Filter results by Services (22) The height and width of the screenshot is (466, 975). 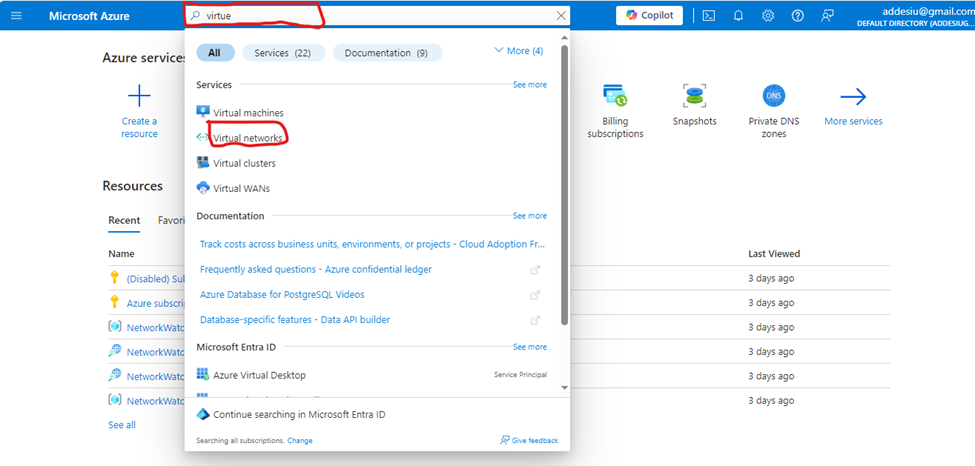(x=284, y=53)
